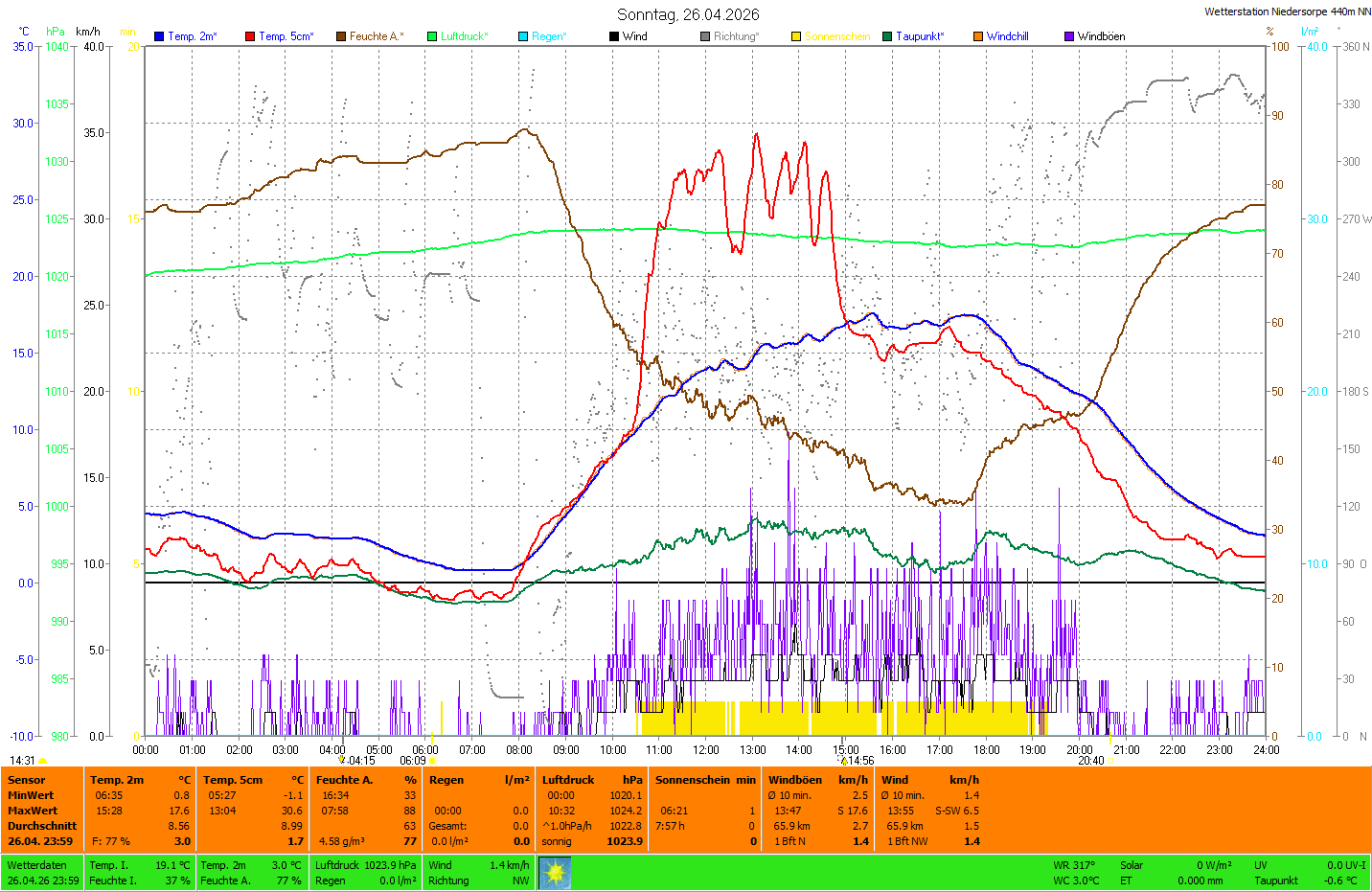Image resolution: width=1372 pixels, height=892 pixels.
Task: Click the black Wind legend square
Action: click(x=614, y=36)
